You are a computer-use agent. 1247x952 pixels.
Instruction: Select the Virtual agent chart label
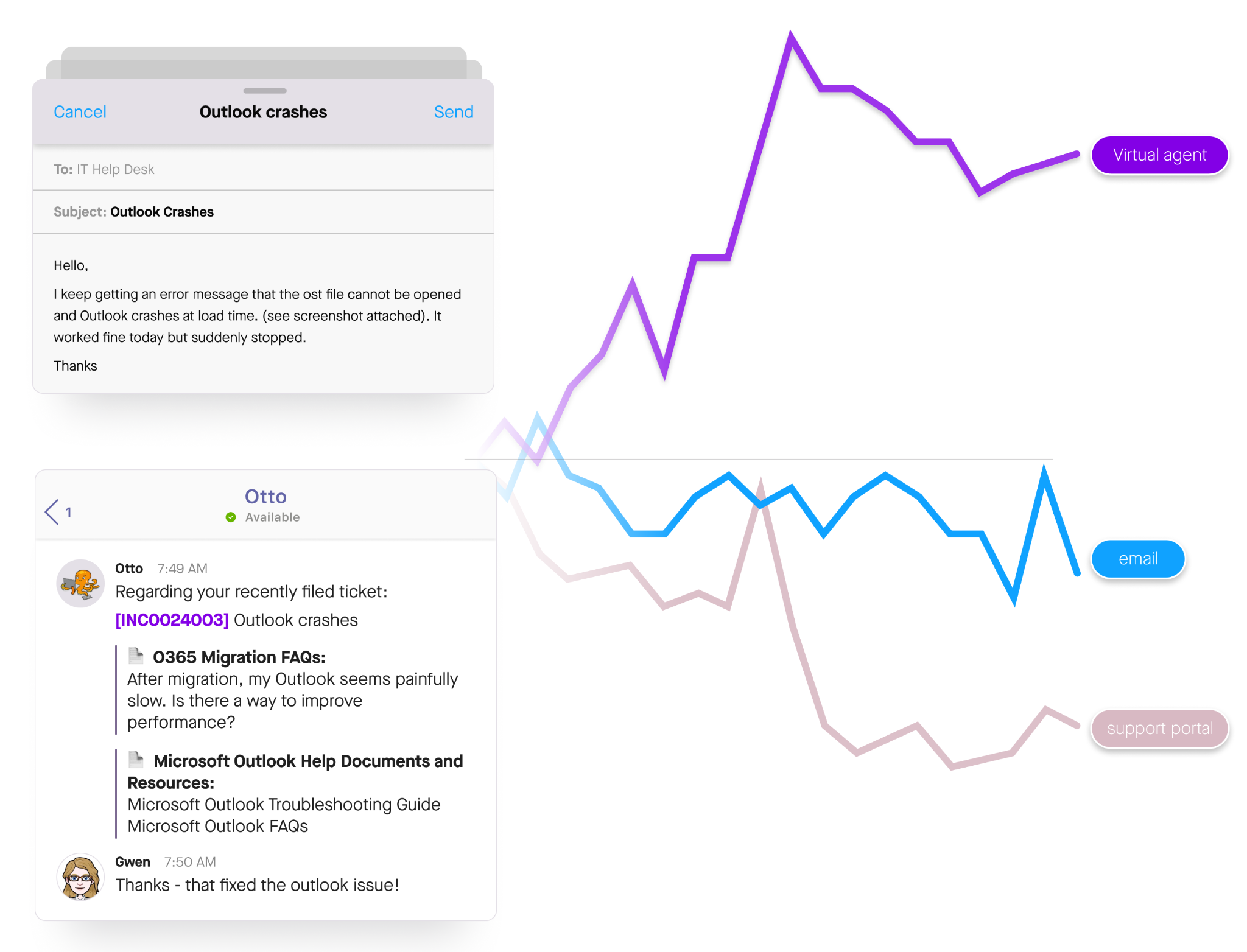1159,155
